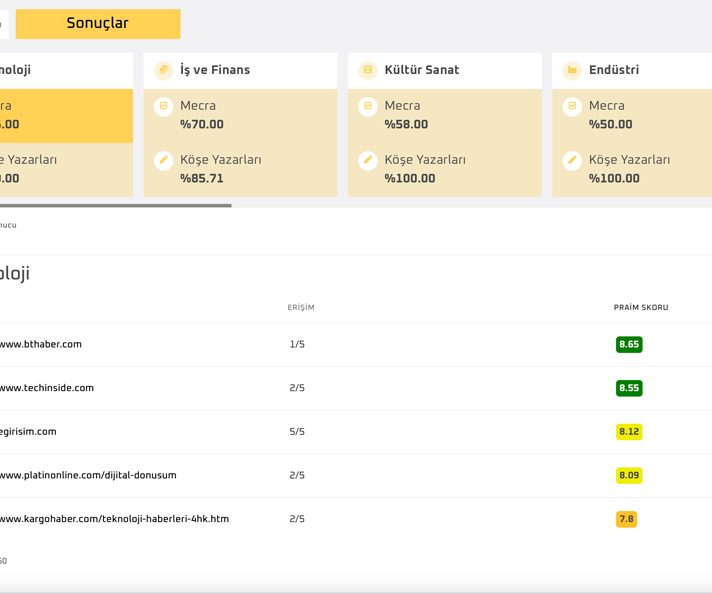Image resolution: width=712 pixels, height=594 pixels.
Task: Click the 2/5 access value for techinside
Action: click(x=297, y=388)
